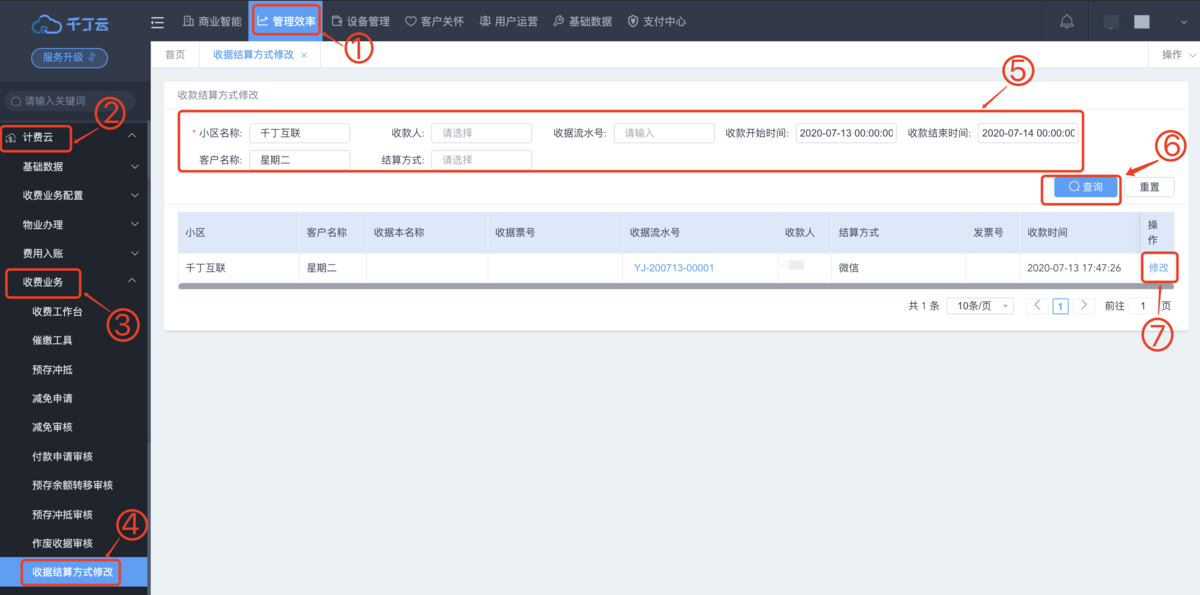The image size is (1200, 595).
Task: Open the 用户运营 menu
Action: [508, 21]
